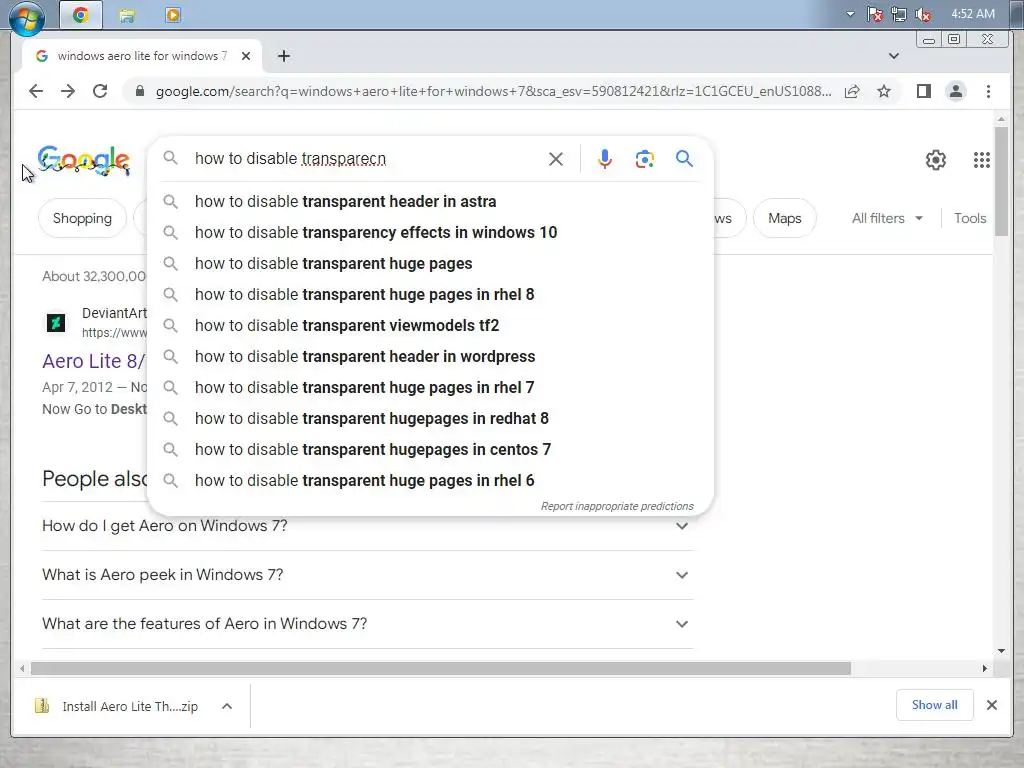The height and width of the screenshot is (768, 1024).
Task: Click the vertical scrollbar down arrow
Action: tap(1000, 650)
